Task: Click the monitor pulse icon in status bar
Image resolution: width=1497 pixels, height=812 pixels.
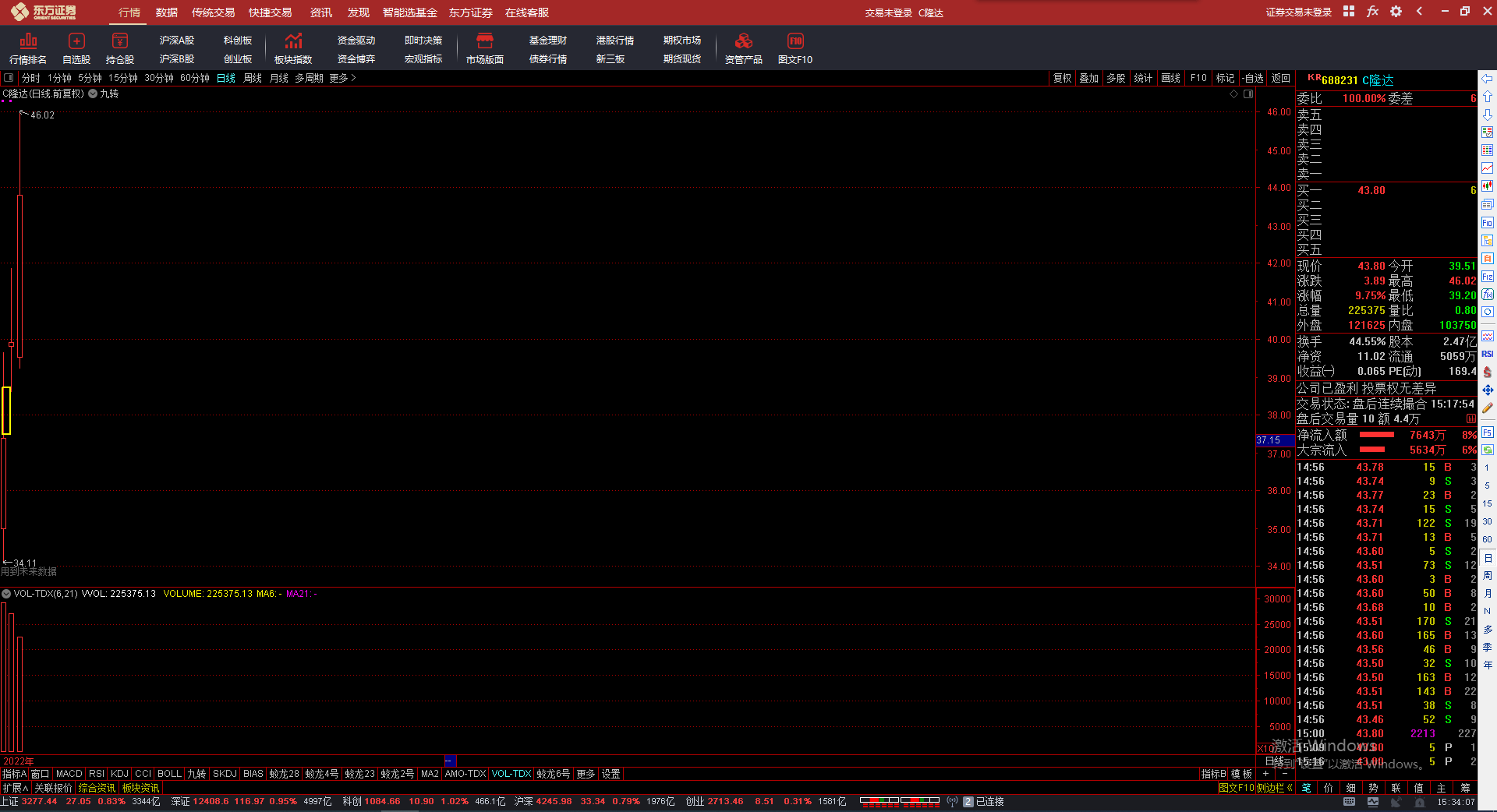Action: click(1373, 802)
